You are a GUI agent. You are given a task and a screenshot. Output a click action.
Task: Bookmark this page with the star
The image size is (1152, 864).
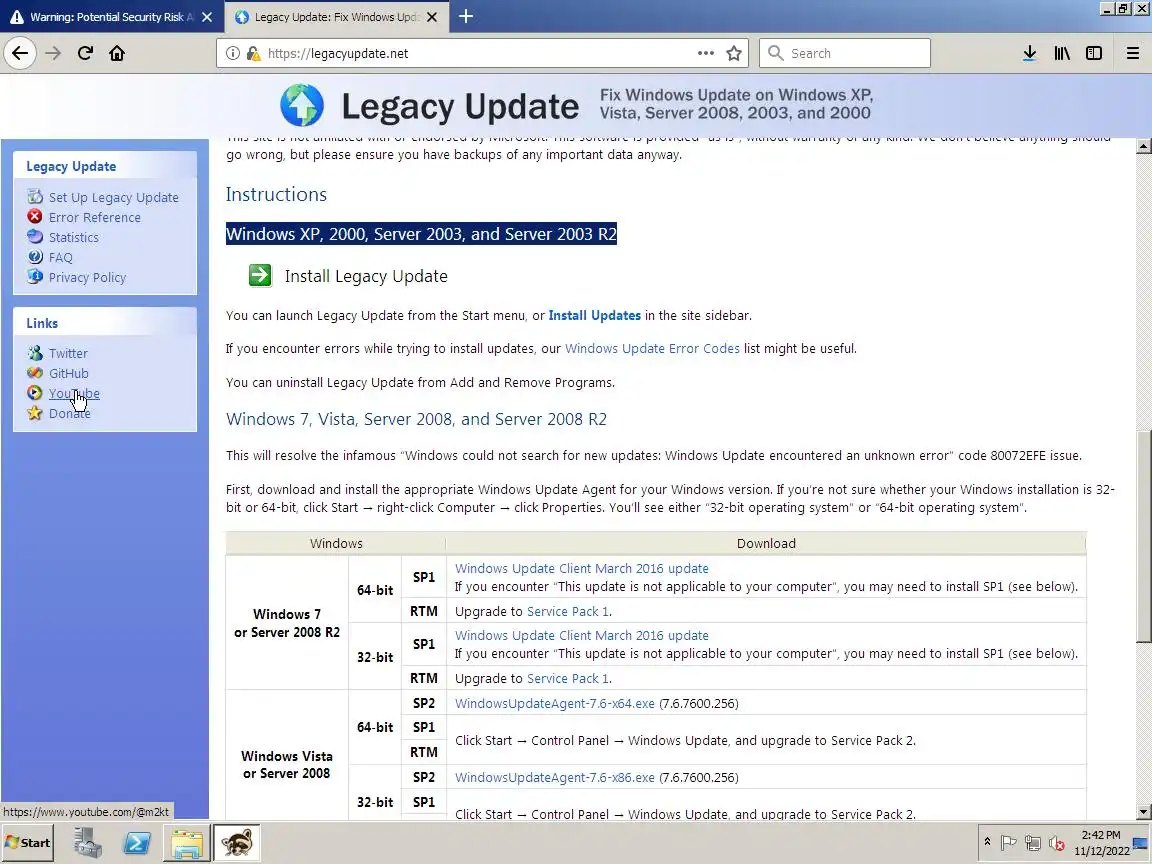(x=733, y=53)
